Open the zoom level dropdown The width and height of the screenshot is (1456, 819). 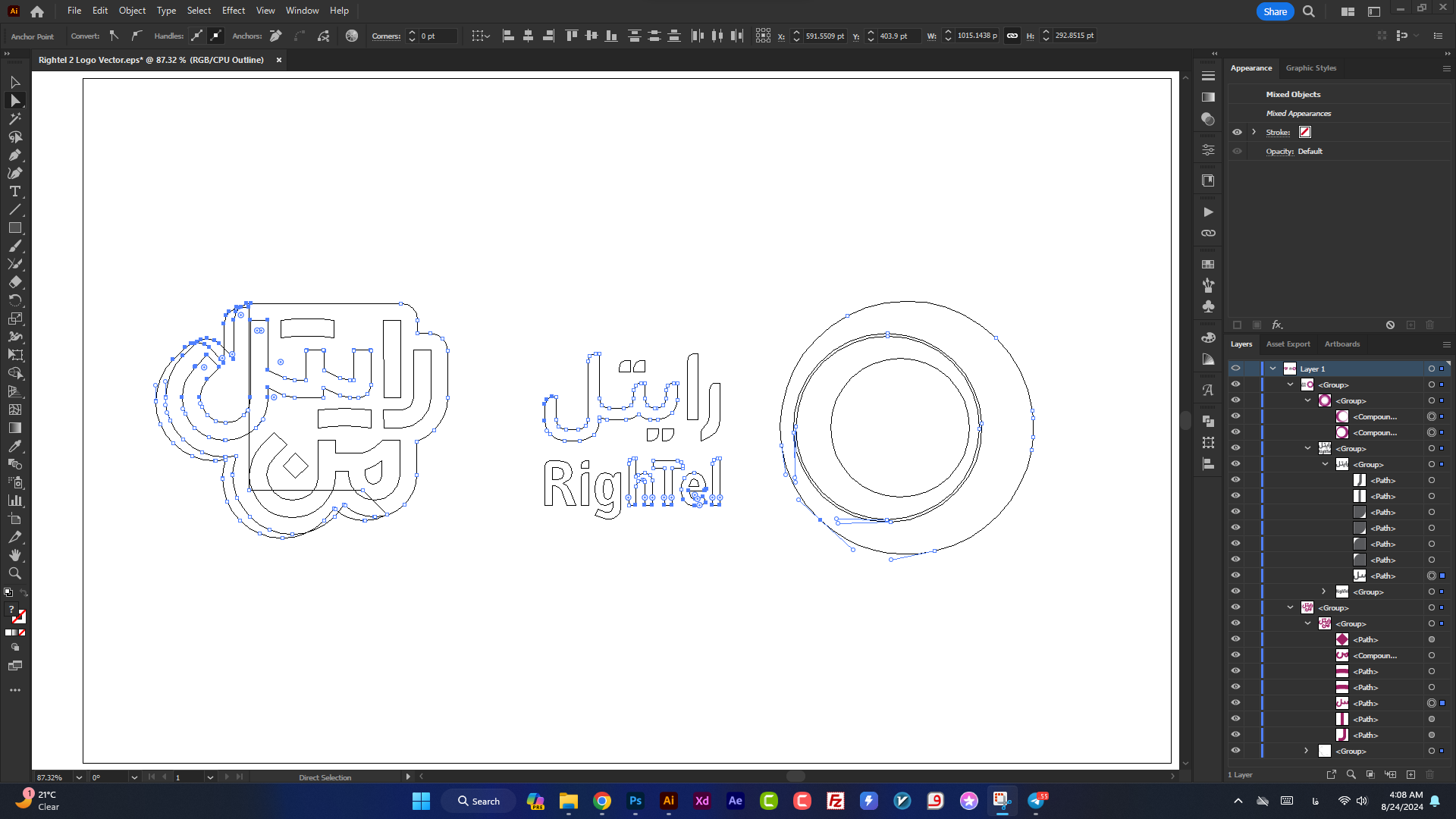(78, 777)
